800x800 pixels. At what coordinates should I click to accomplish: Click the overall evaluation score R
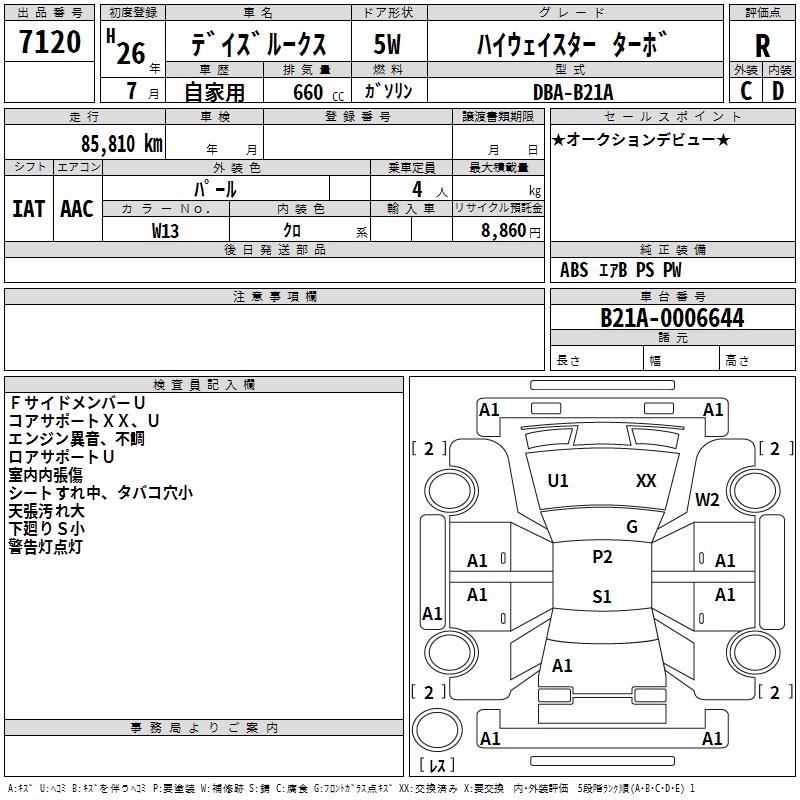tap(762, 46)
